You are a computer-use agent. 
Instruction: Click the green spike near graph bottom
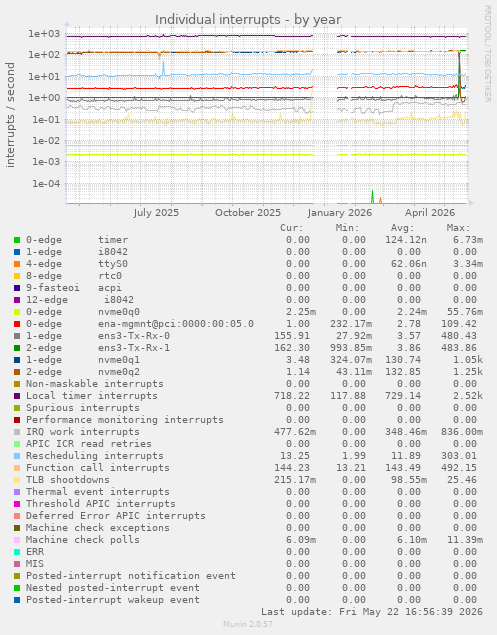tap(372, 196)
